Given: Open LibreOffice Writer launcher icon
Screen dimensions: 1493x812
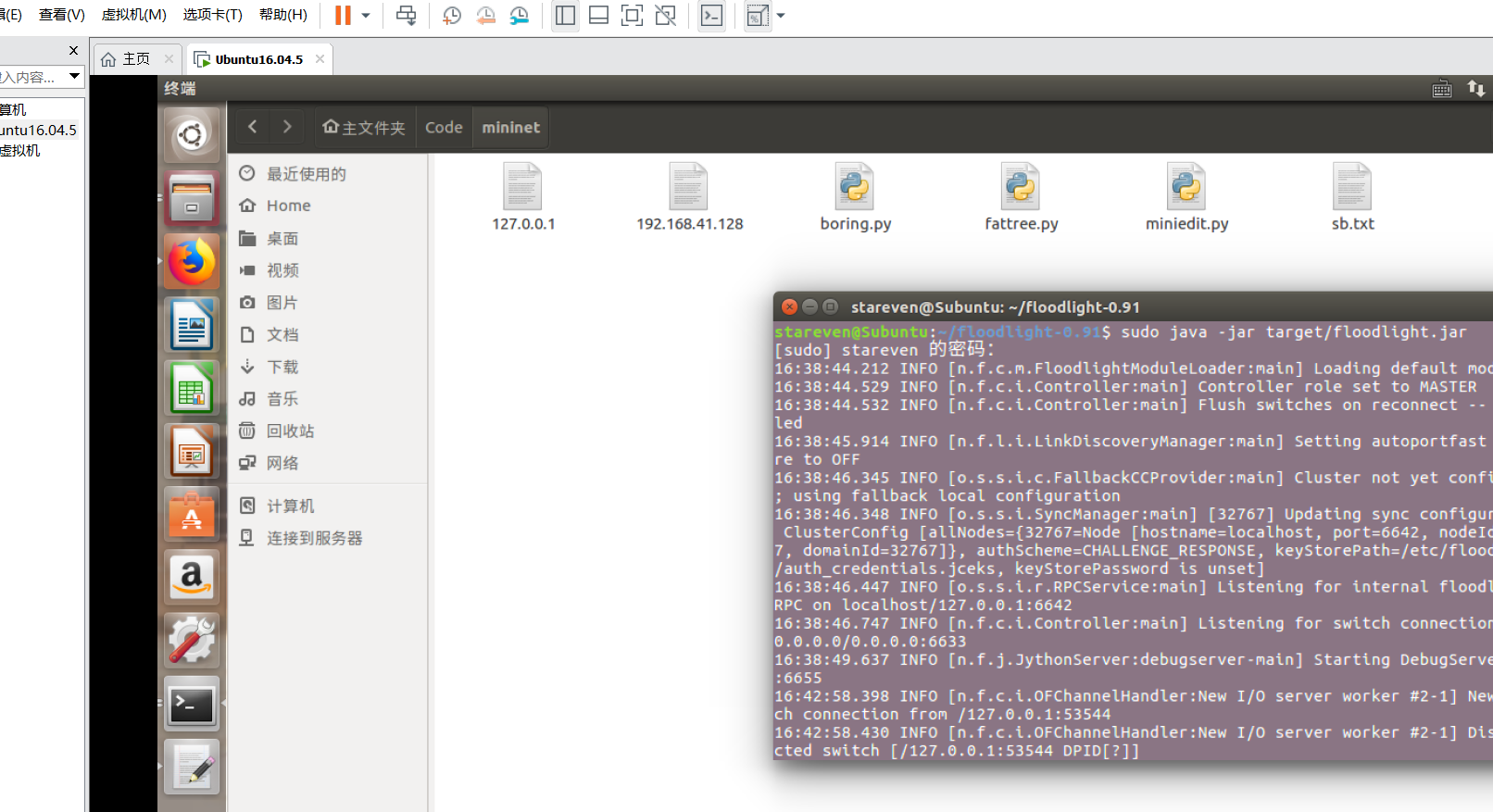Looking at the screenshot, I should tap(192, 324).
